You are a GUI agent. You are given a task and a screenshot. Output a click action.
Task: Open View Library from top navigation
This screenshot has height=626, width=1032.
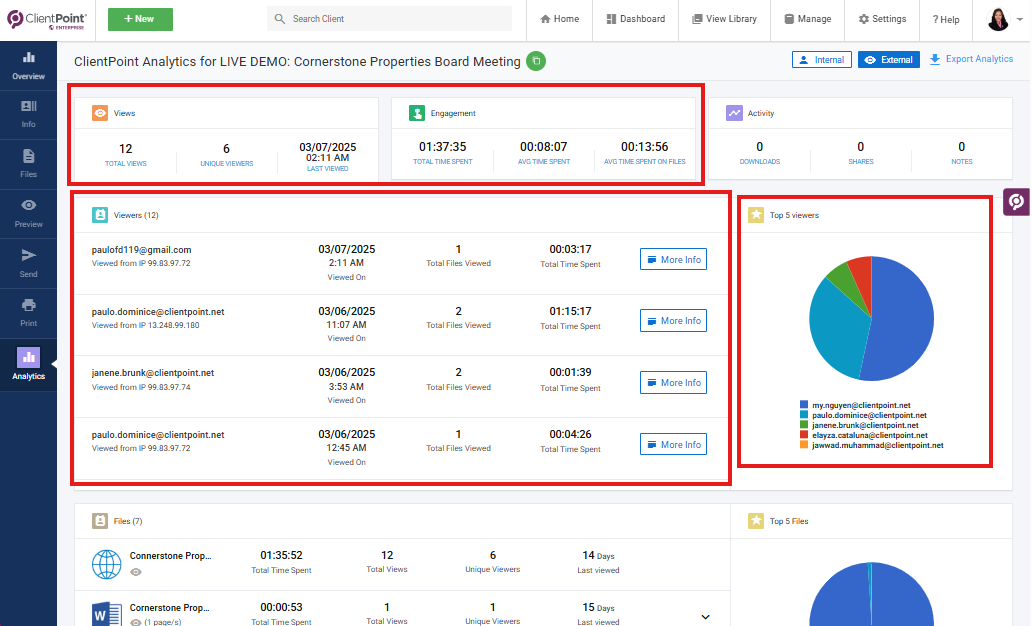click(x=723, y=19)
